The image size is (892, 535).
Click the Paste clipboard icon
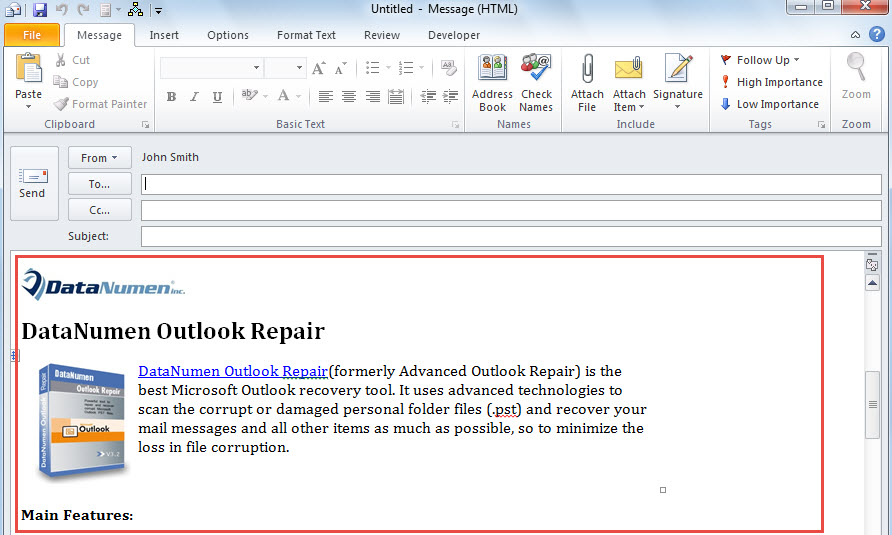(x=28, y=68)
